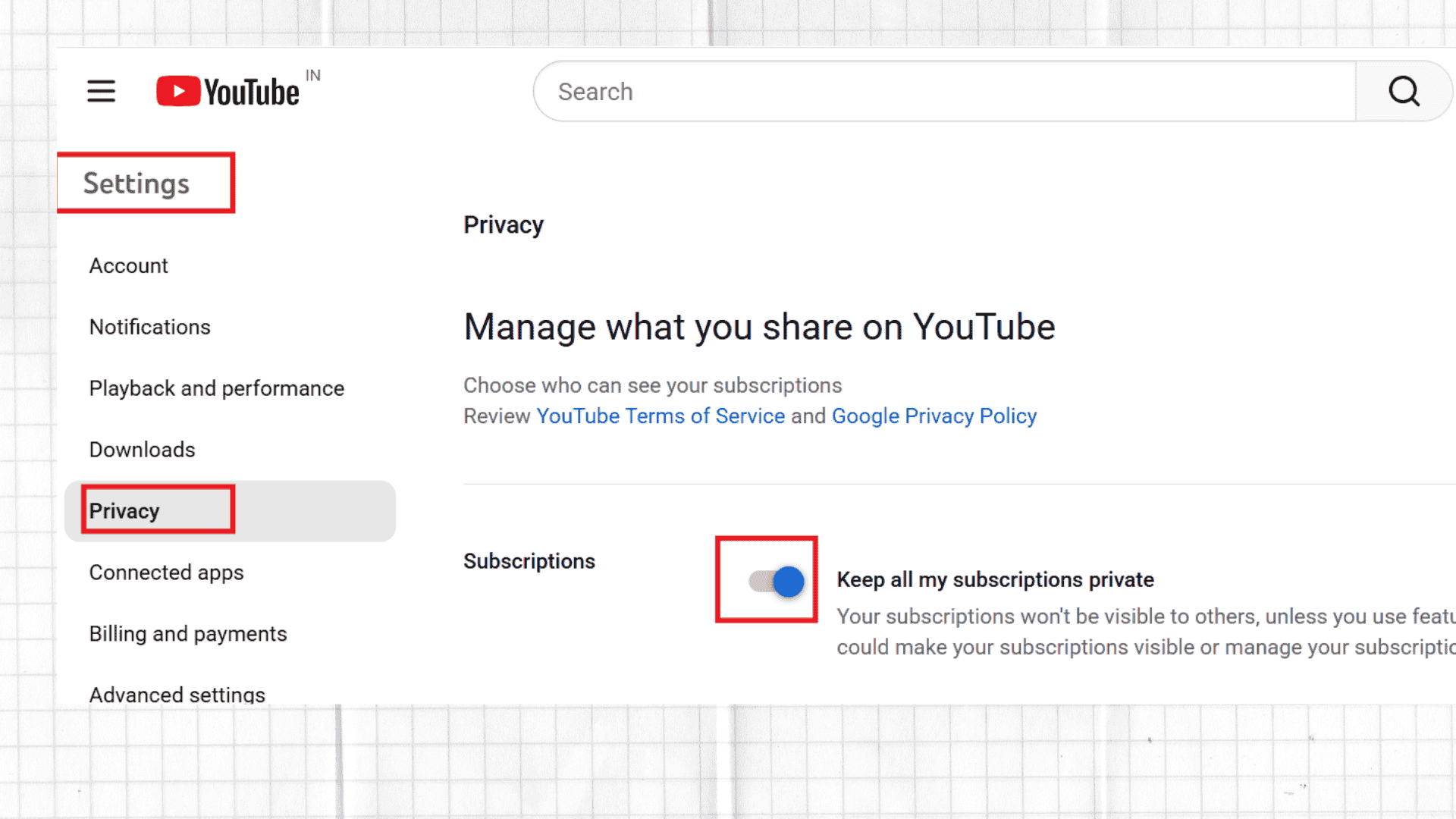Click the search magnifier icon

click(1404, 91)
